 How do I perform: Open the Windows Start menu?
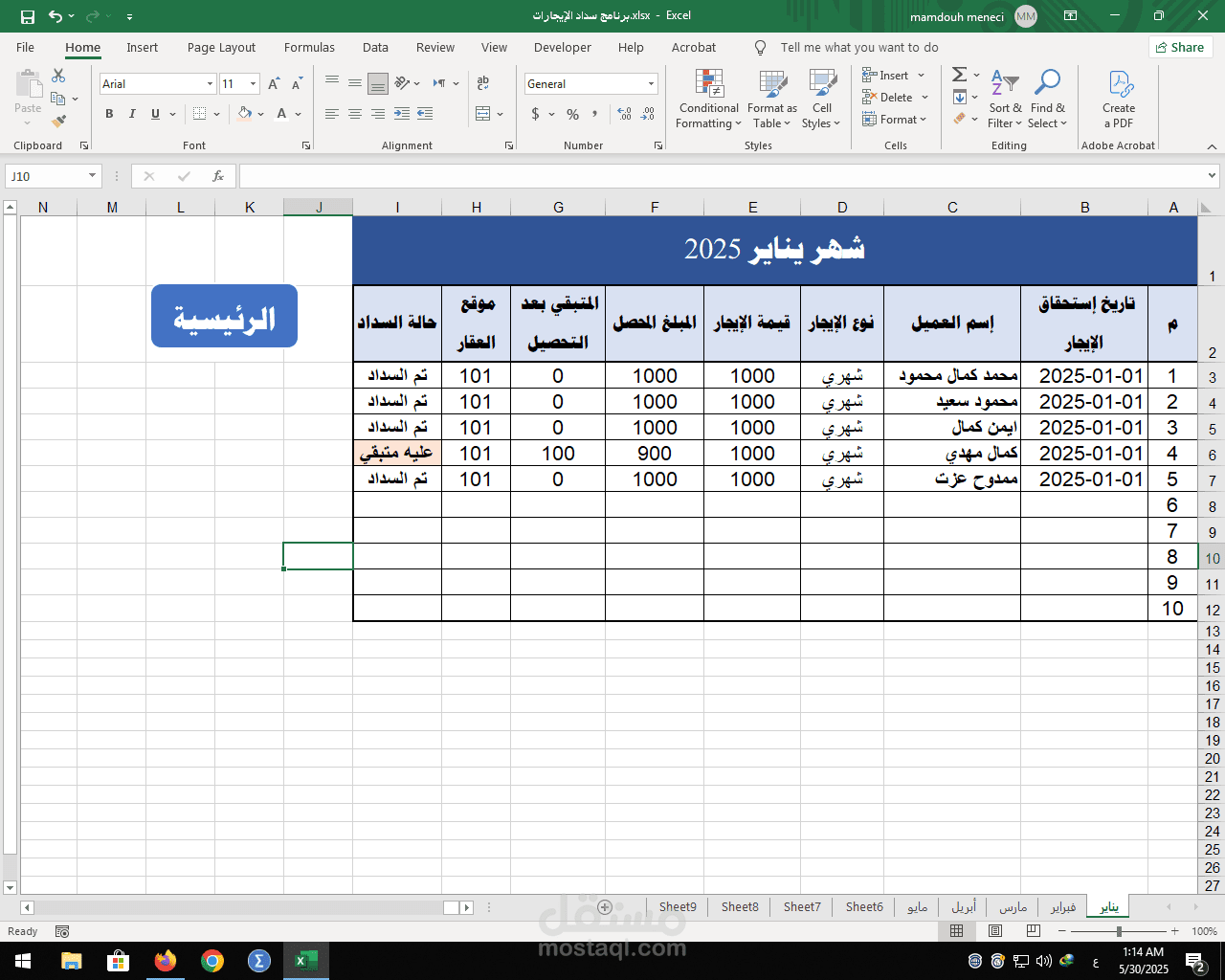(x=23, y=961)
